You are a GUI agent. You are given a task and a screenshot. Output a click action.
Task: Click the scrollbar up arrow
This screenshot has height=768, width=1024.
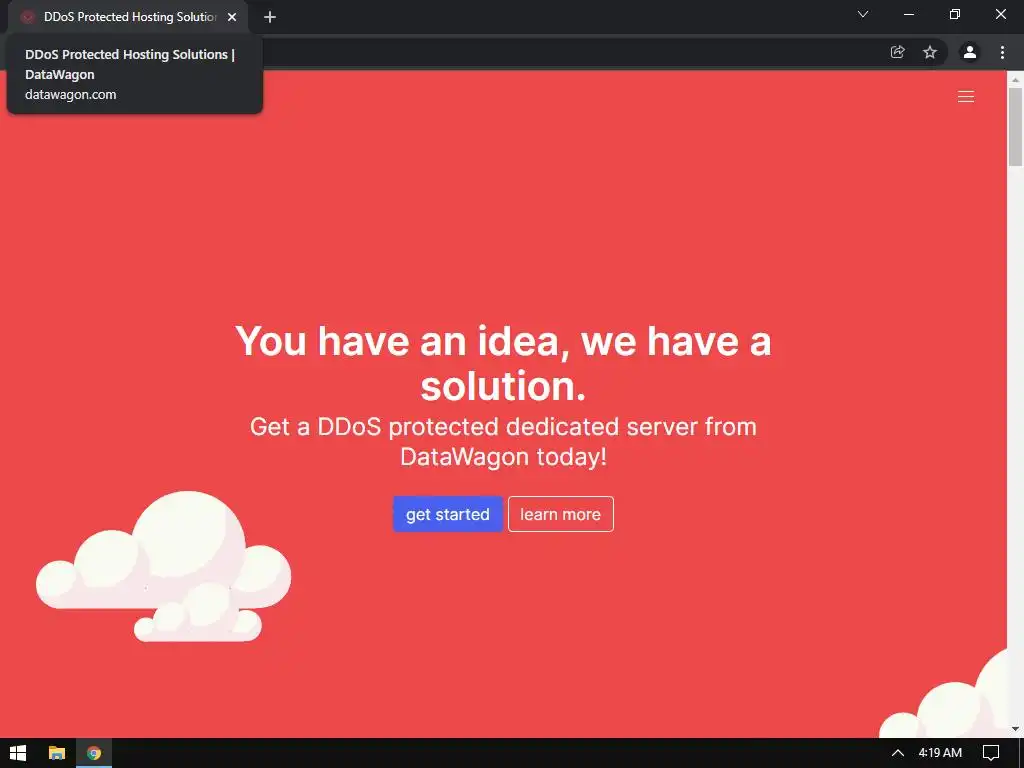1015,79
